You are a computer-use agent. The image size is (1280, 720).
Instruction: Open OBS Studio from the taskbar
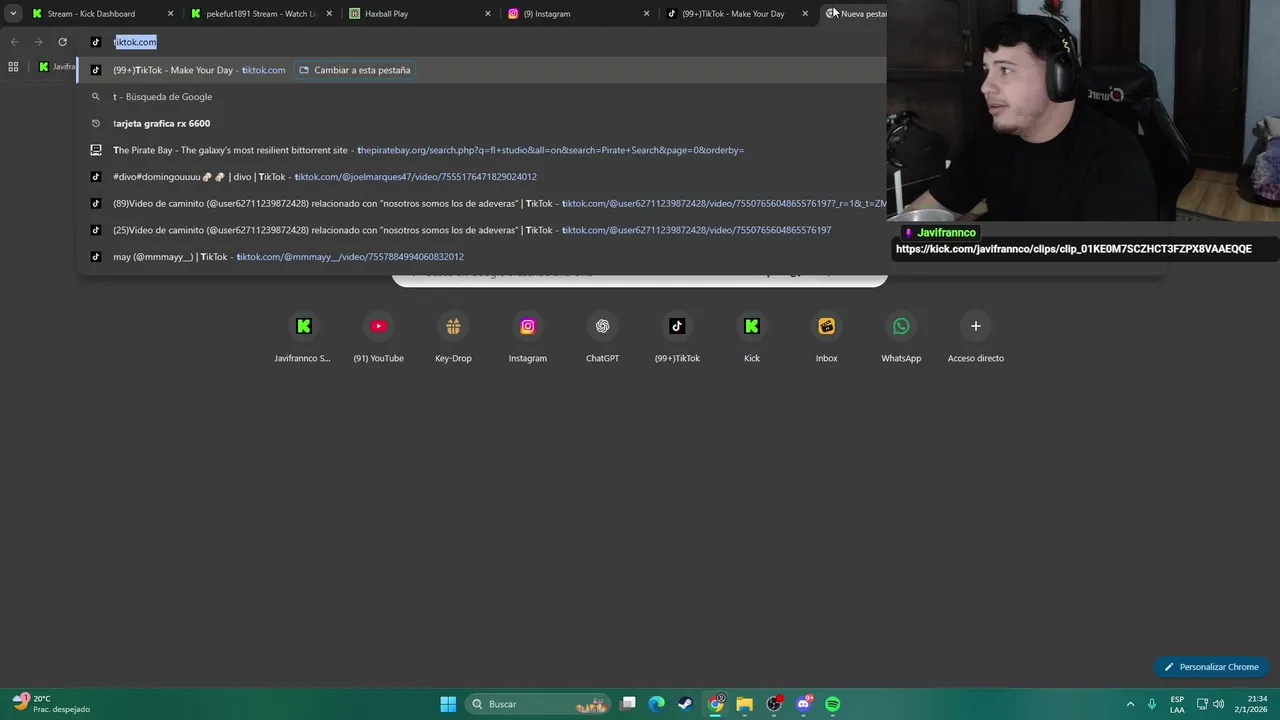(774, 704)
